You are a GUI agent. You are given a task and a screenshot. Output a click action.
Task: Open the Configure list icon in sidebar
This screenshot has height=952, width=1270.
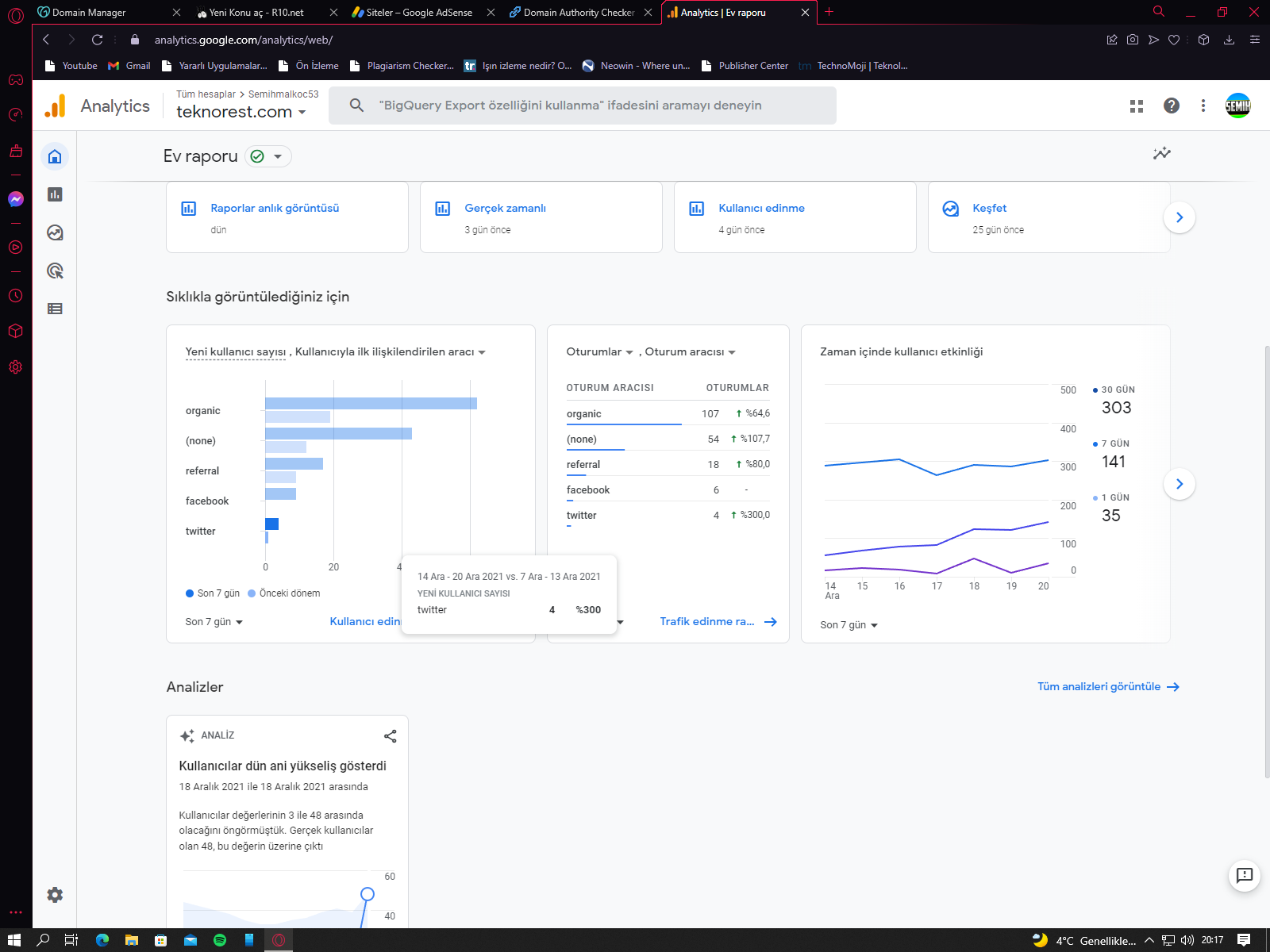click(55, 309)
